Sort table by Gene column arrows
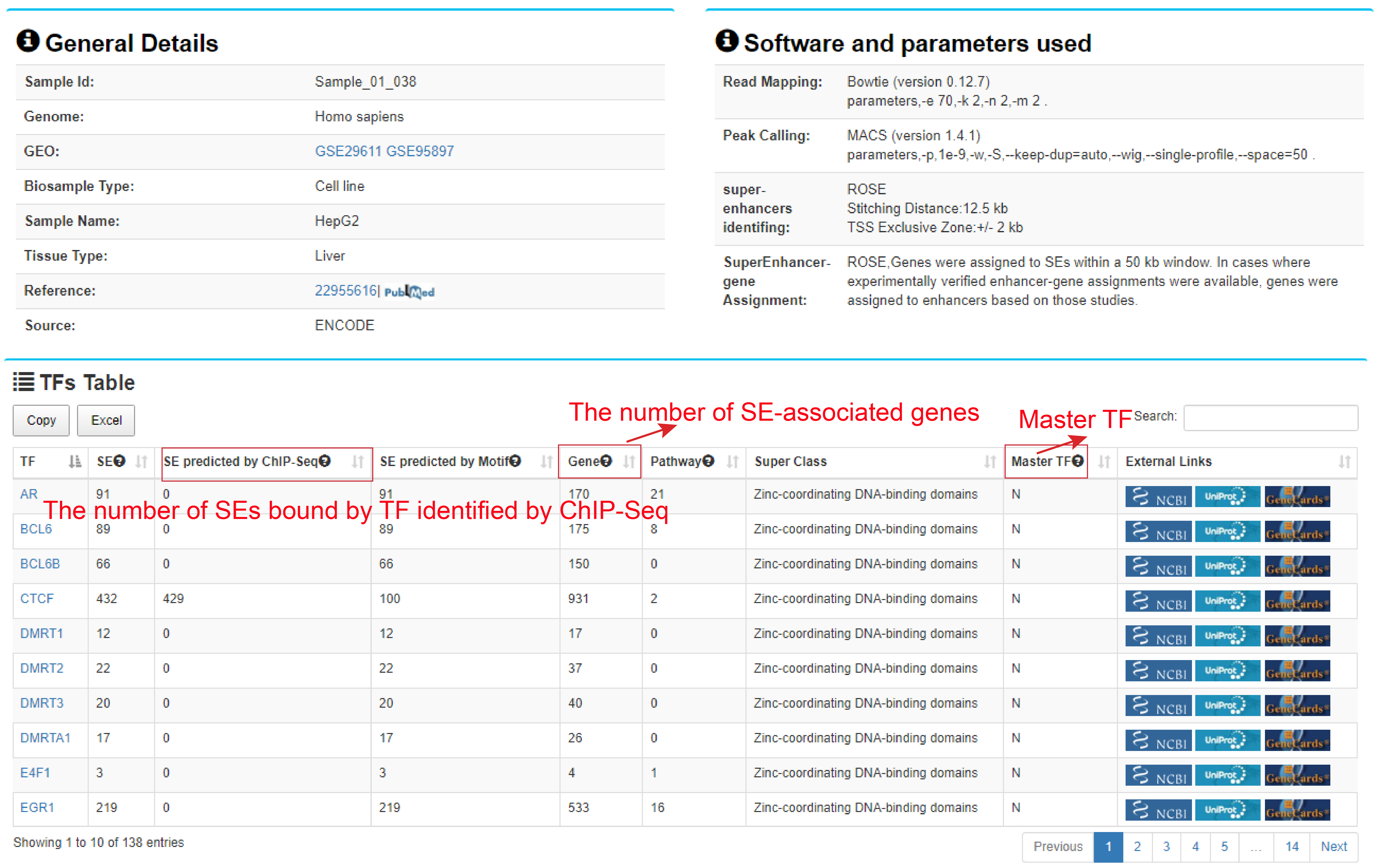 click(x=629, y=461)
